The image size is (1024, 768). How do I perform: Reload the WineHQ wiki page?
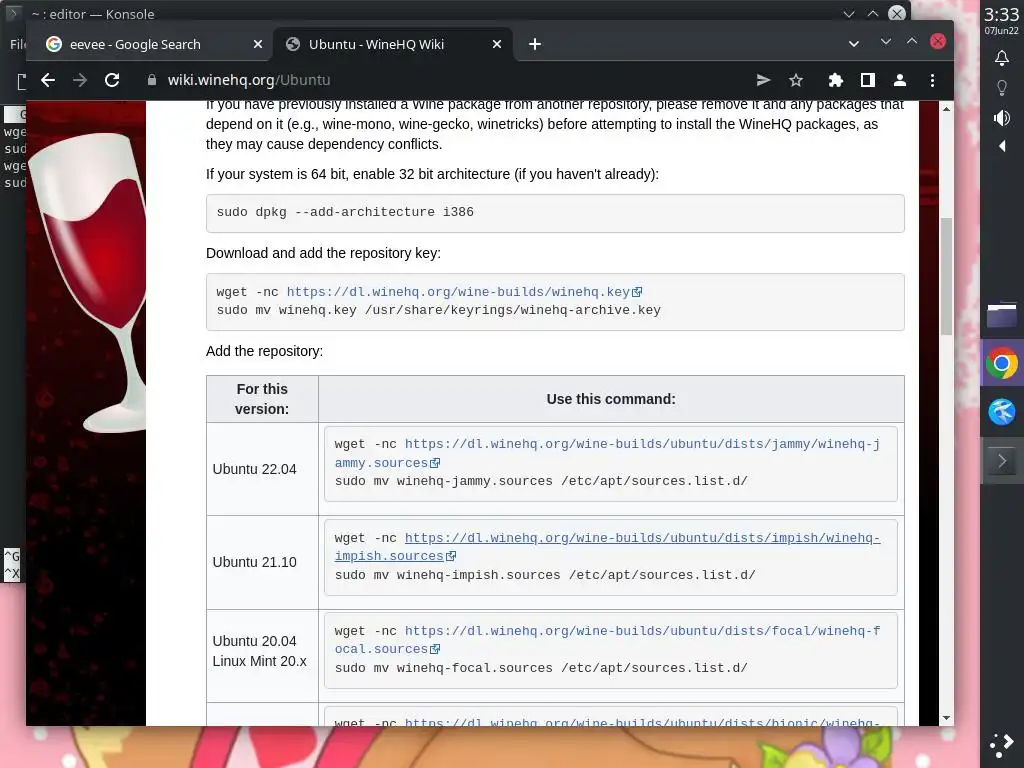click(112, 80)
